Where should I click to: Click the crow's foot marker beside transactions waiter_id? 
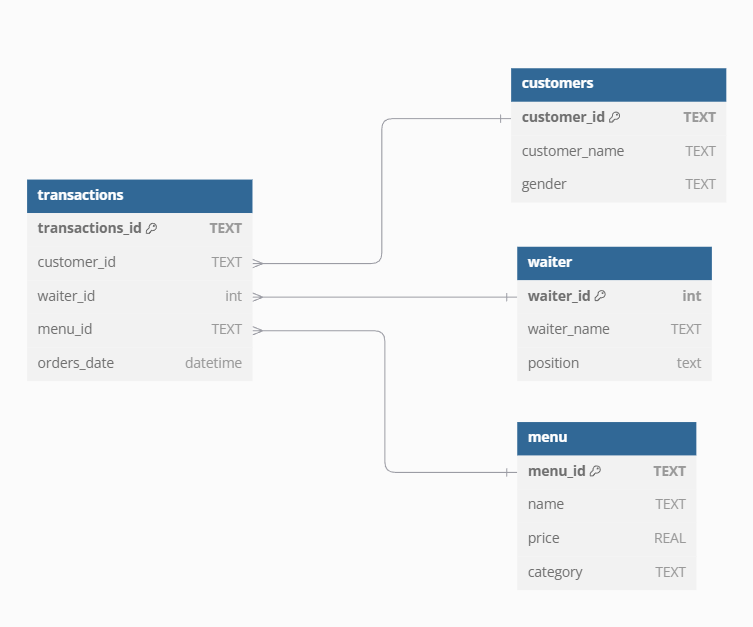click(x=258, y=296)
